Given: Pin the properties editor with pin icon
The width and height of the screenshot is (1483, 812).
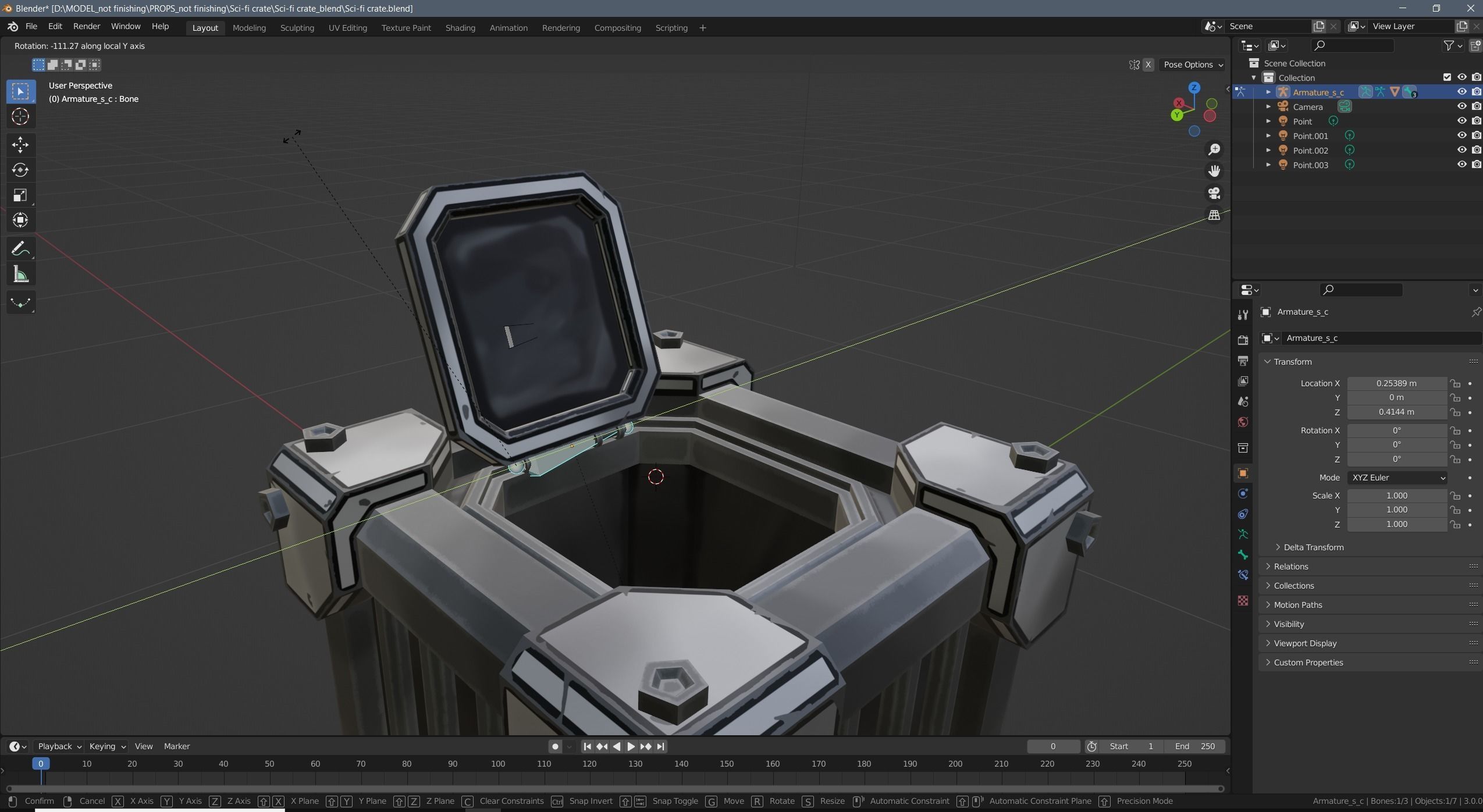Looking at the screenshot, I should tap(1476, 312).
